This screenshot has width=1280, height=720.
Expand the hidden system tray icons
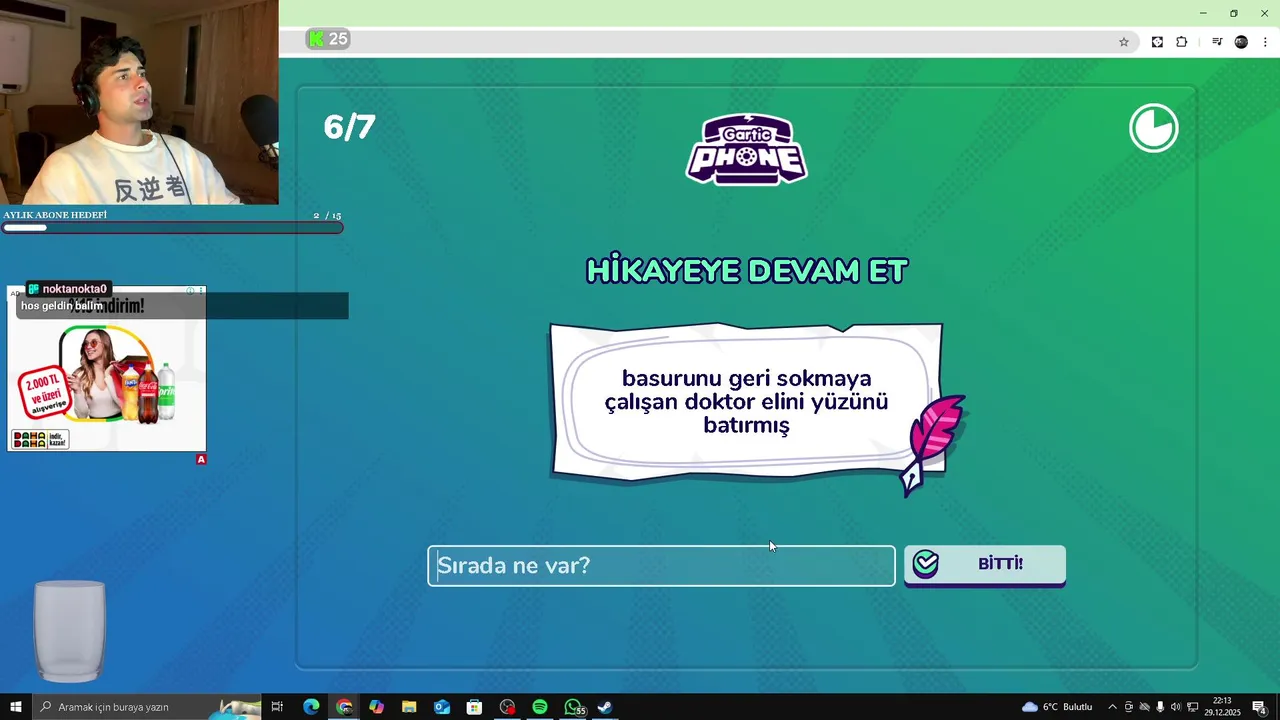click(1112, 707)
